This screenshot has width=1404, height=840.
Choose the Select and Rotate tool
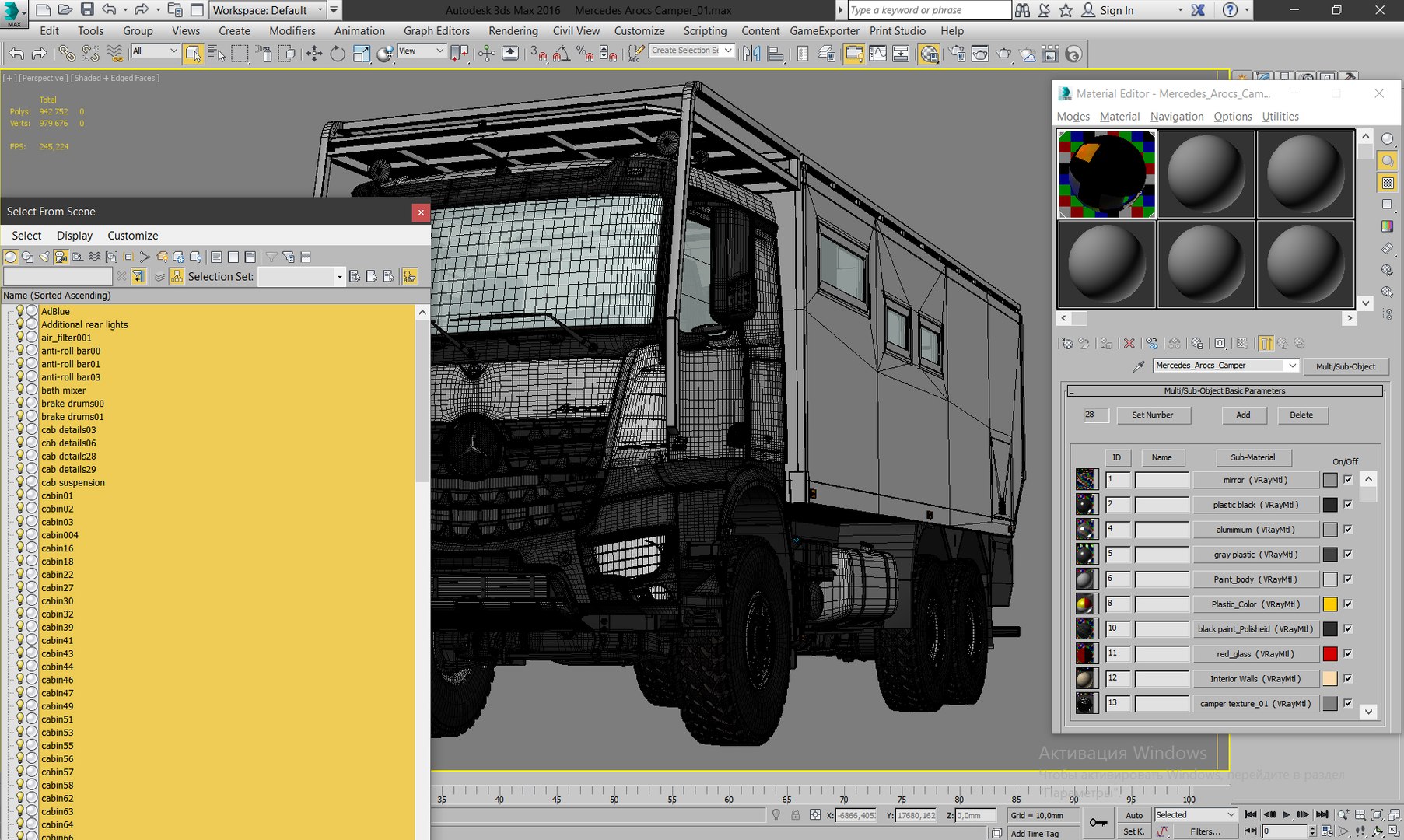338,54
